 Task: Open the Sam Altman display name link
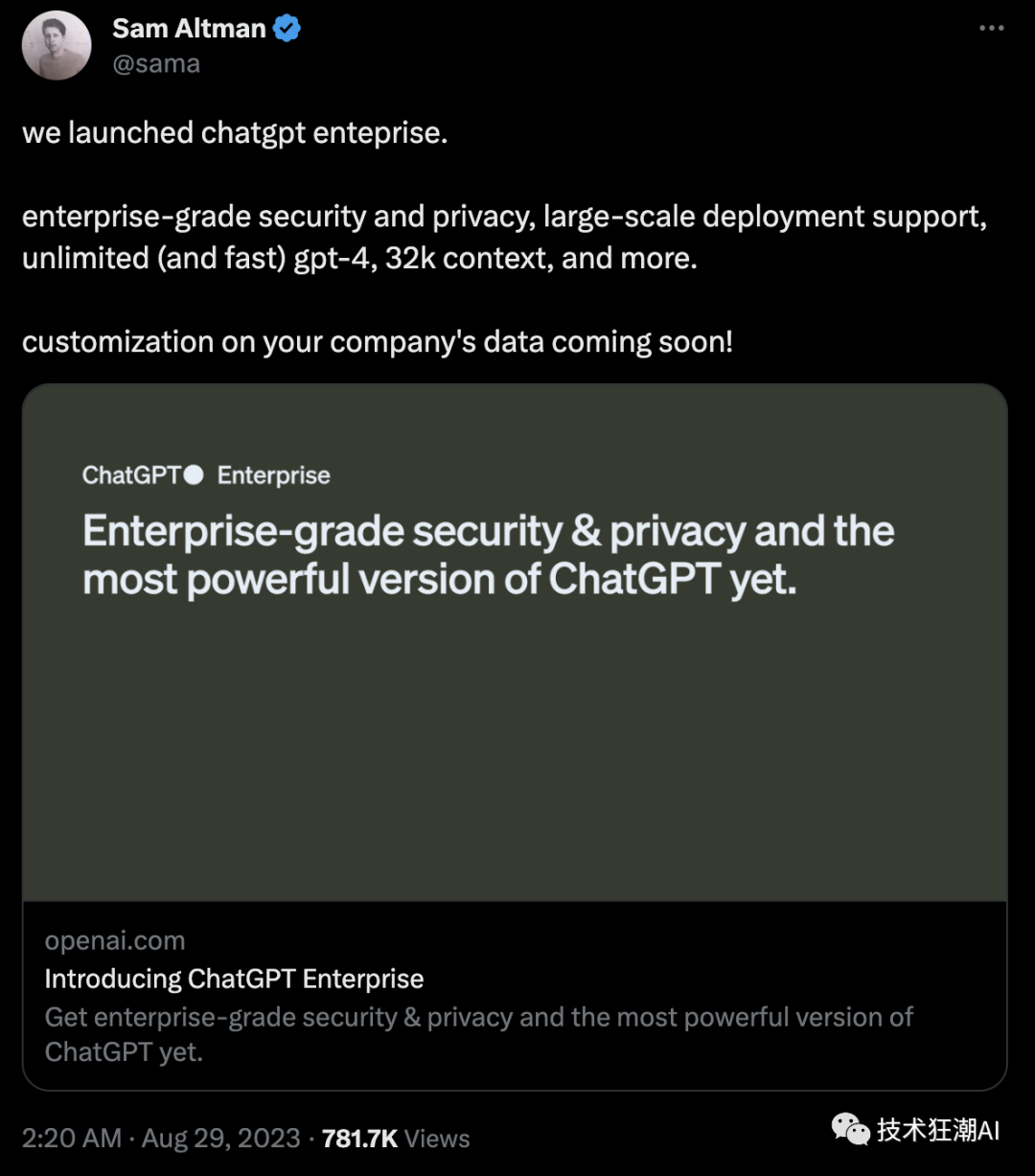click(x=189, y=29)
